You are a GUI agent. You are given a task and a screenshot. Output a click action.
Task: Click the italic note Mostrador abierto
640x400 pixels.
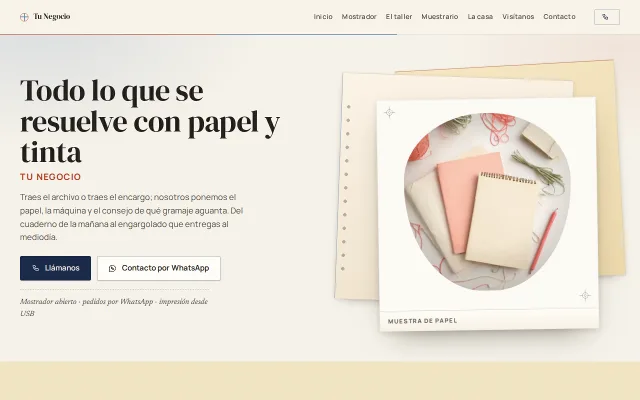[x=114, y=307]
